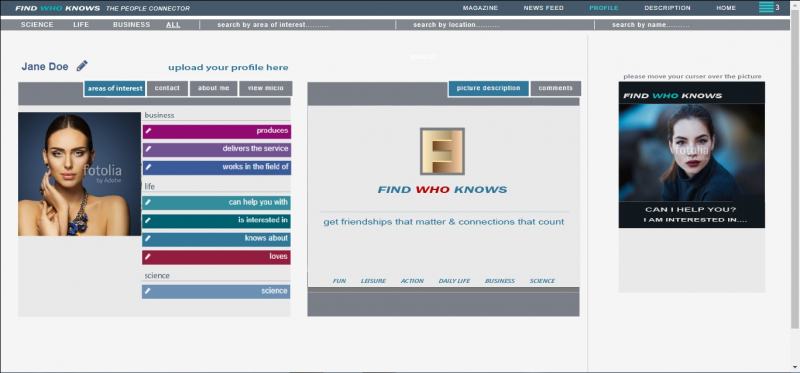The width and height of the screenshot is (800, 373).
Task: Click pencil icon on works in the field of
Action: tap(148, 167)
